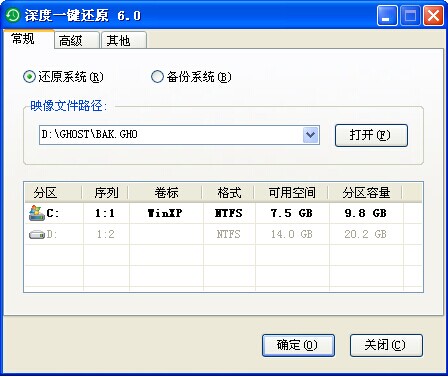This screenshot has width=448, height=377.
Task: Close the window with the red X
Action: 433,15
